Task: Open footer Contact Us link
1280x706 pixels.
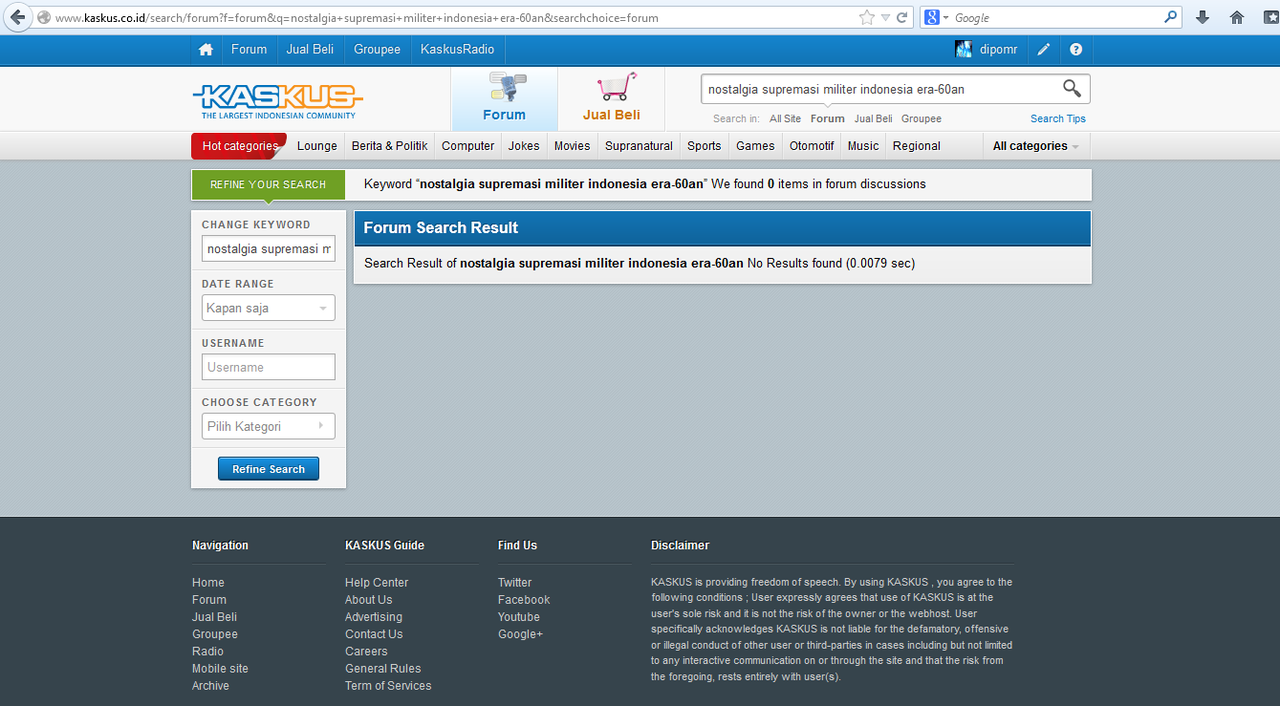Action: (374, 634)
